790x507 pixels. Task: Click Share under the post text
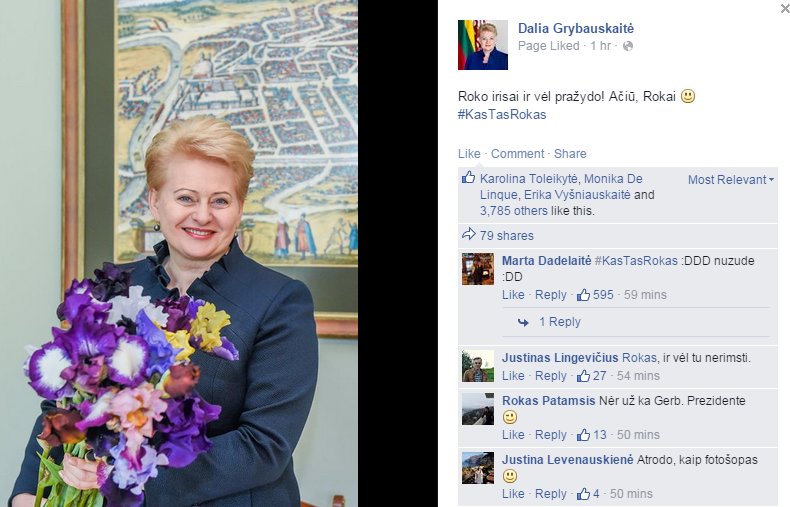click(x=570, y=154)
